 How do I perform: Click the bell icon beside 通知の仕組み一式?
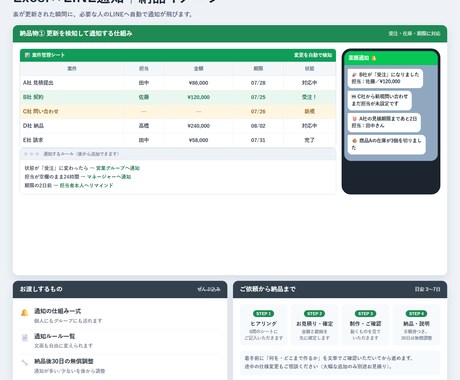tap(25, 313)
